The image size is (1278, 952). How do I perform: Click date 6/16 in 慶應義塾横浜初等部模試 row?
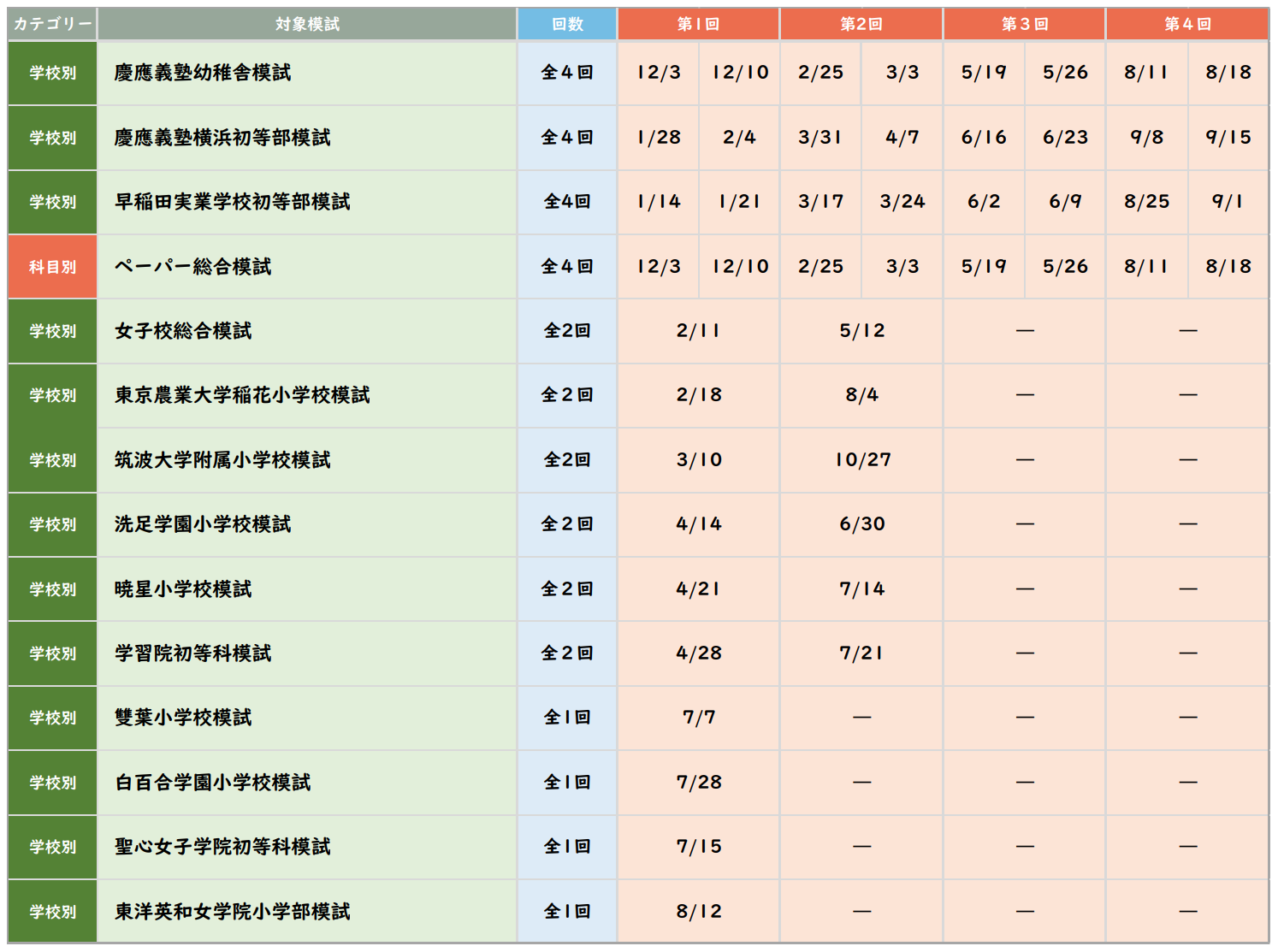pyautogui.click(x=984, y=137)
